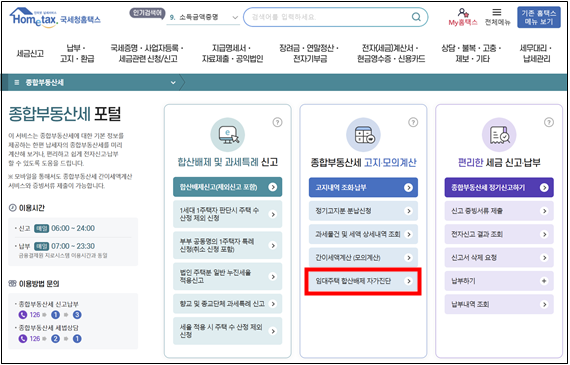This screenshot has width=570, height=365.
Task: Click plus icon on 납부하기
Action: pos(544,281)
